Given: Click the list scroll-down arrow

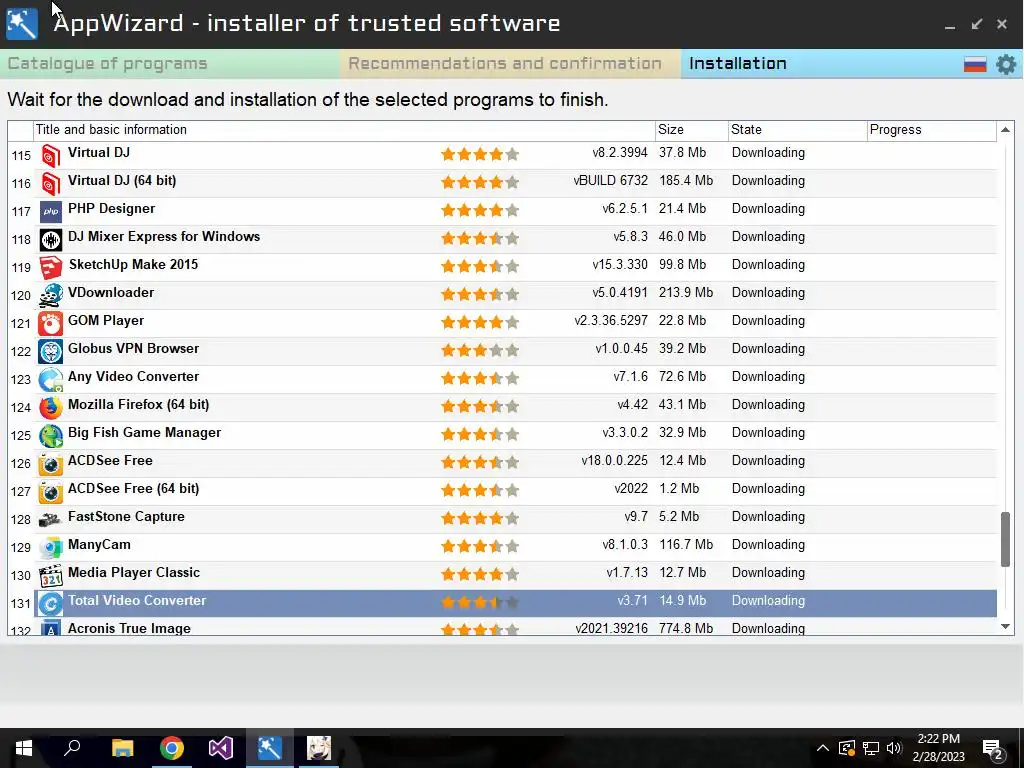Looking at the screenshot, I should click(x=1006, y=626).
